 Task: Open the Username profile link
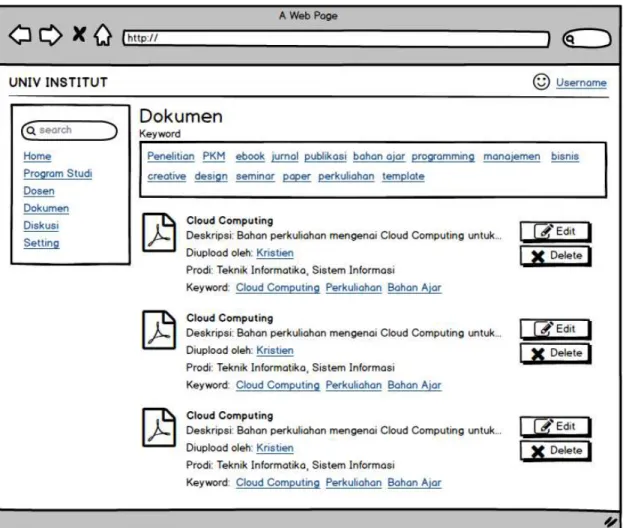click(x=581, y=83)
